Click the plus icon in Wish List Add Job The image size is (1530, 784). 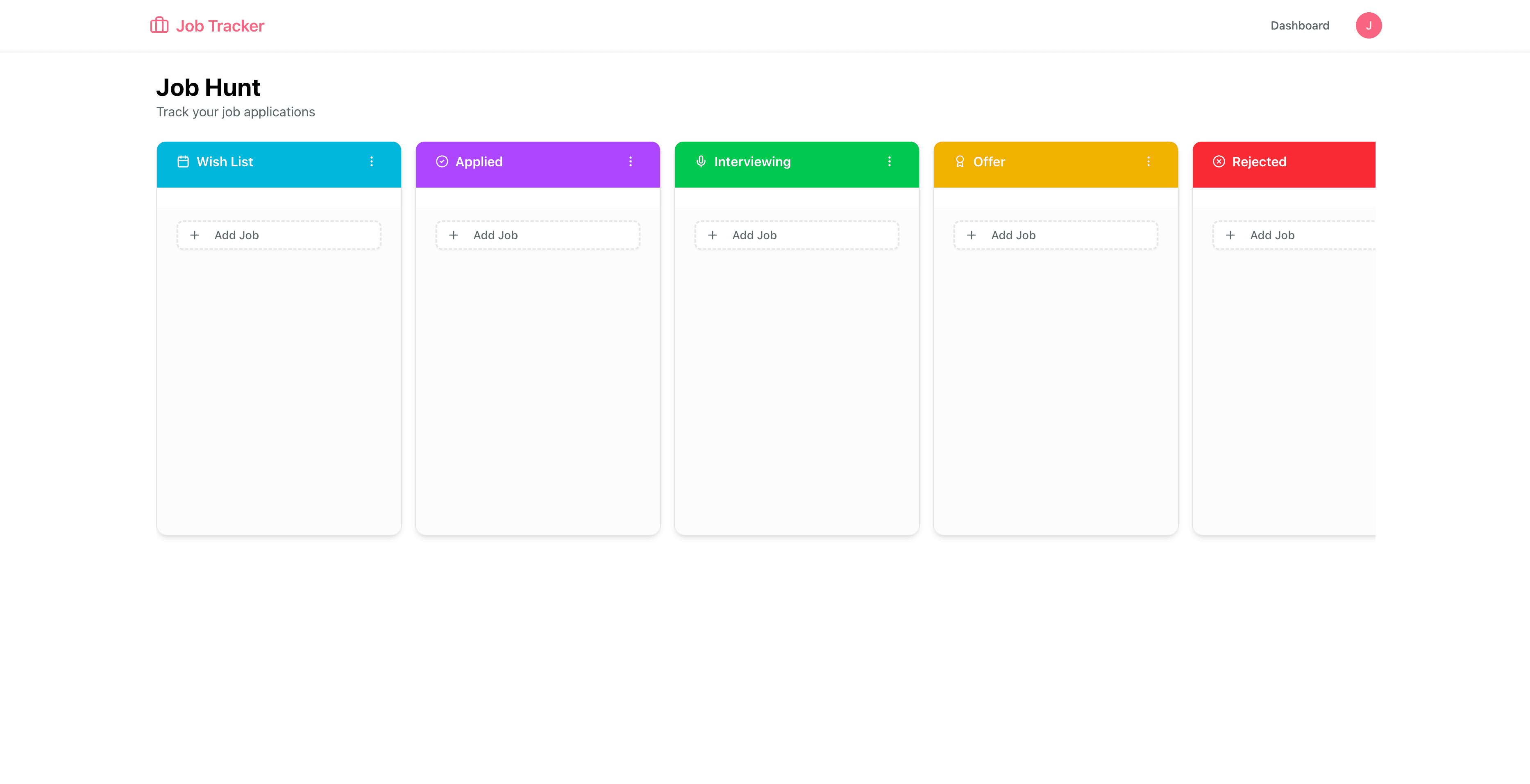tap(194, 235)
